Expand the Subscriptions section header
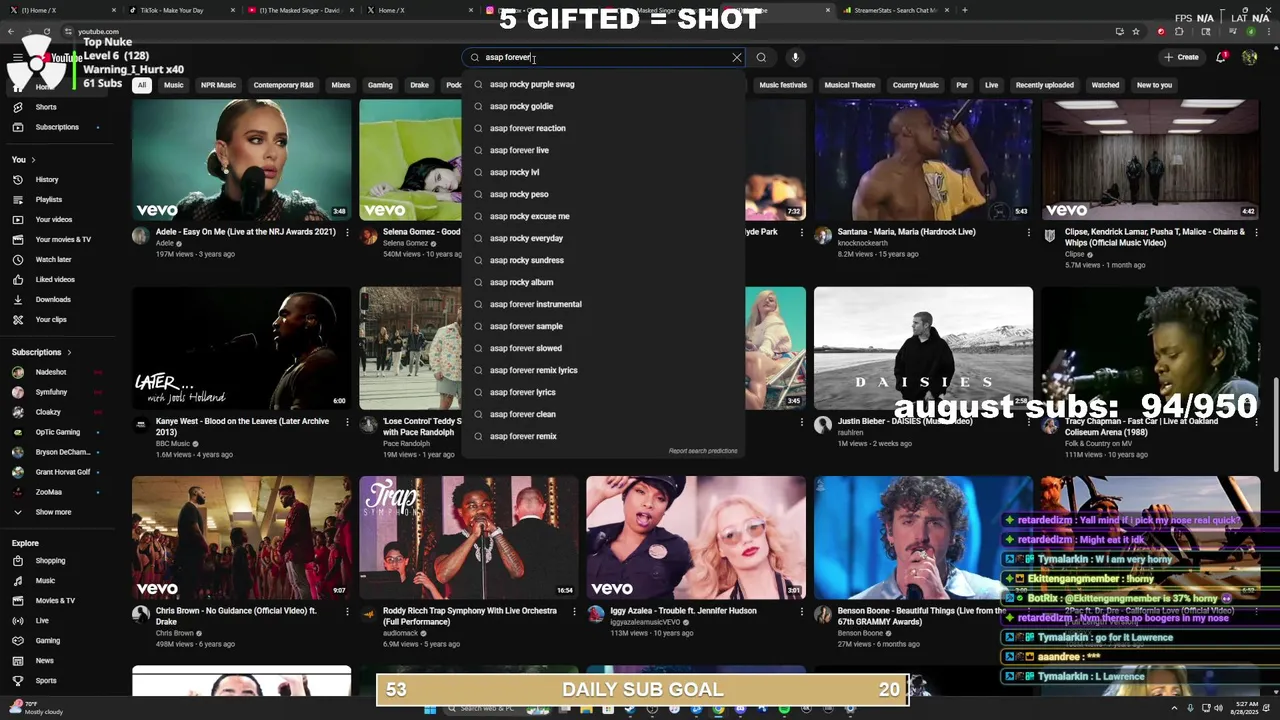1280x720 pixels. (x=41, y=352)
